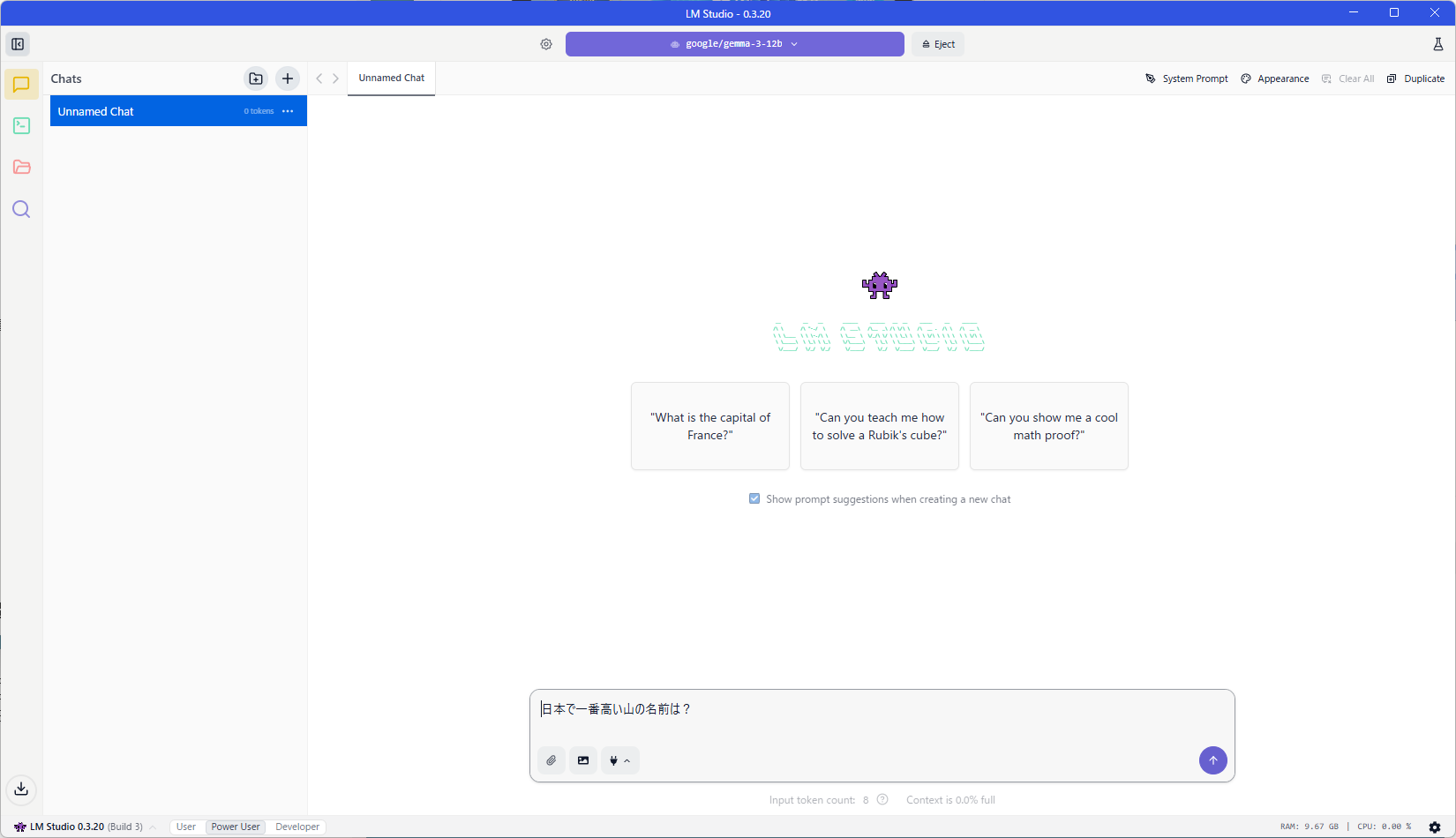Open the Downloads panel icon
This screenshot has height=838, width=1456.
[21, 789]
